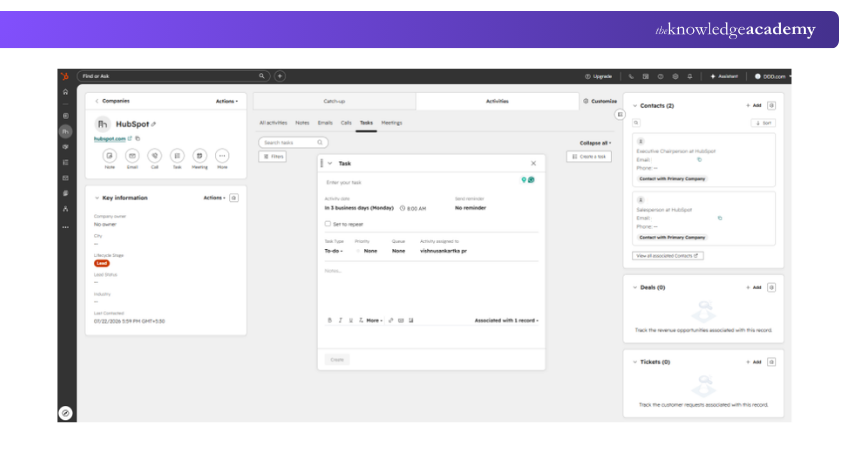Add a ticket with Add button
Screen dimensions: 850x450
coord(754,362)
